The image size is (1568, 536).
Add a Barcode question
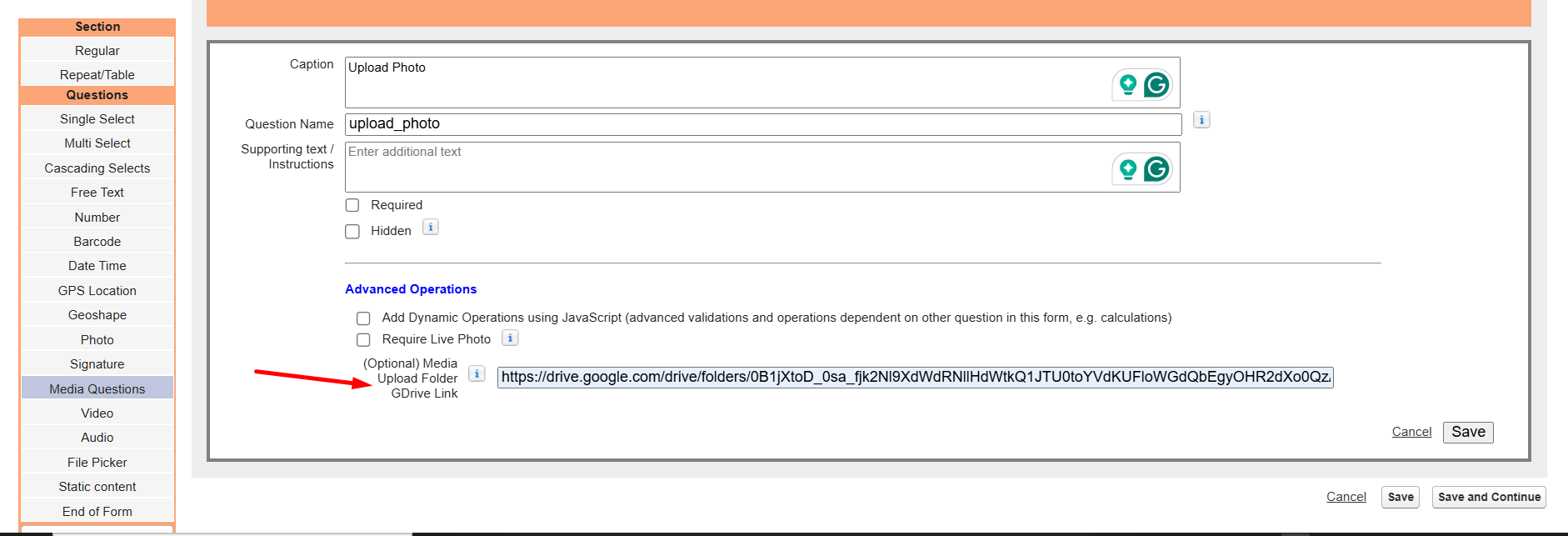97,242
